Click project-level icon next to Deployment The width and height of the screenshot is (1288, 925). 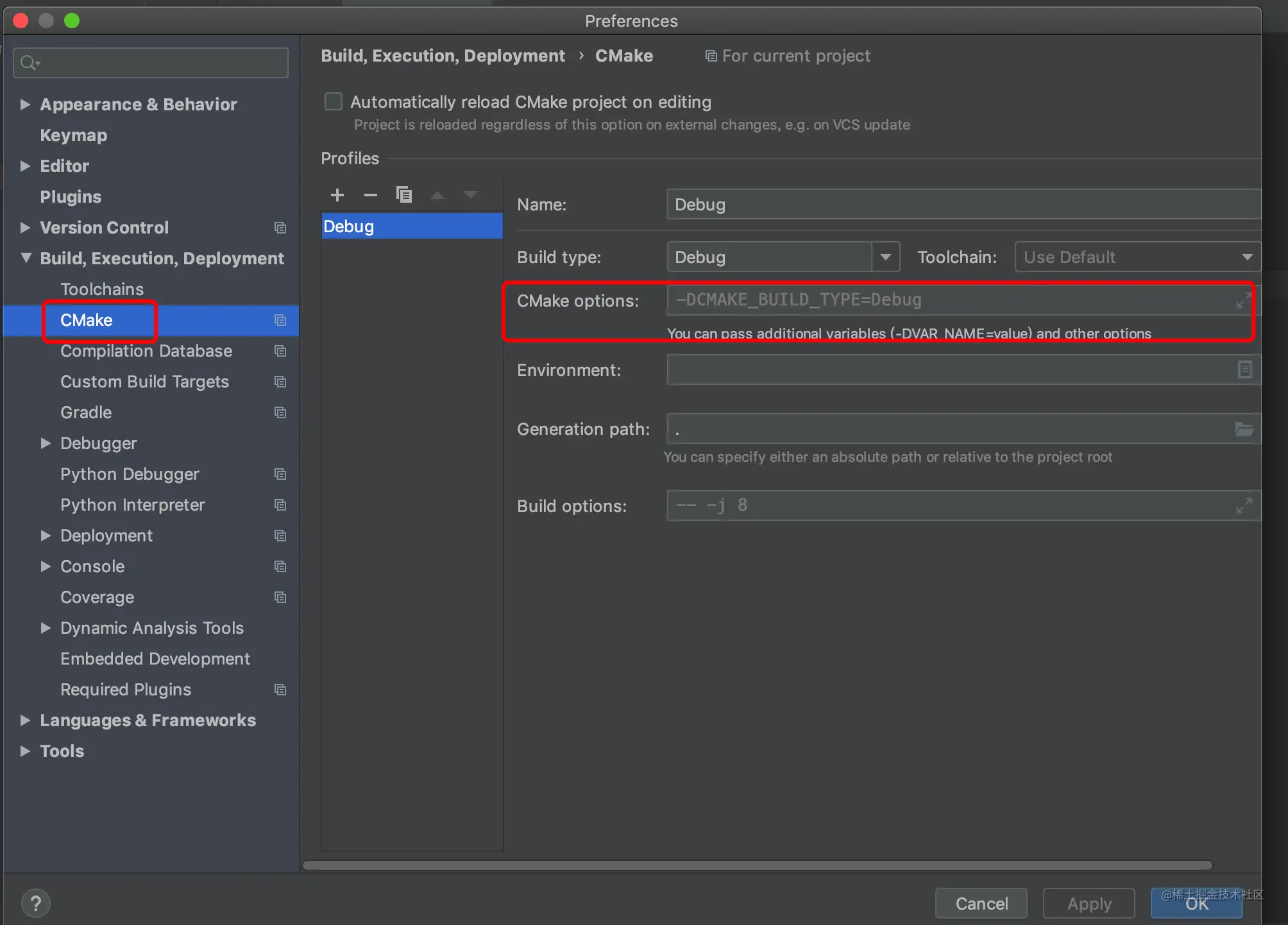[x=280, y=536]
